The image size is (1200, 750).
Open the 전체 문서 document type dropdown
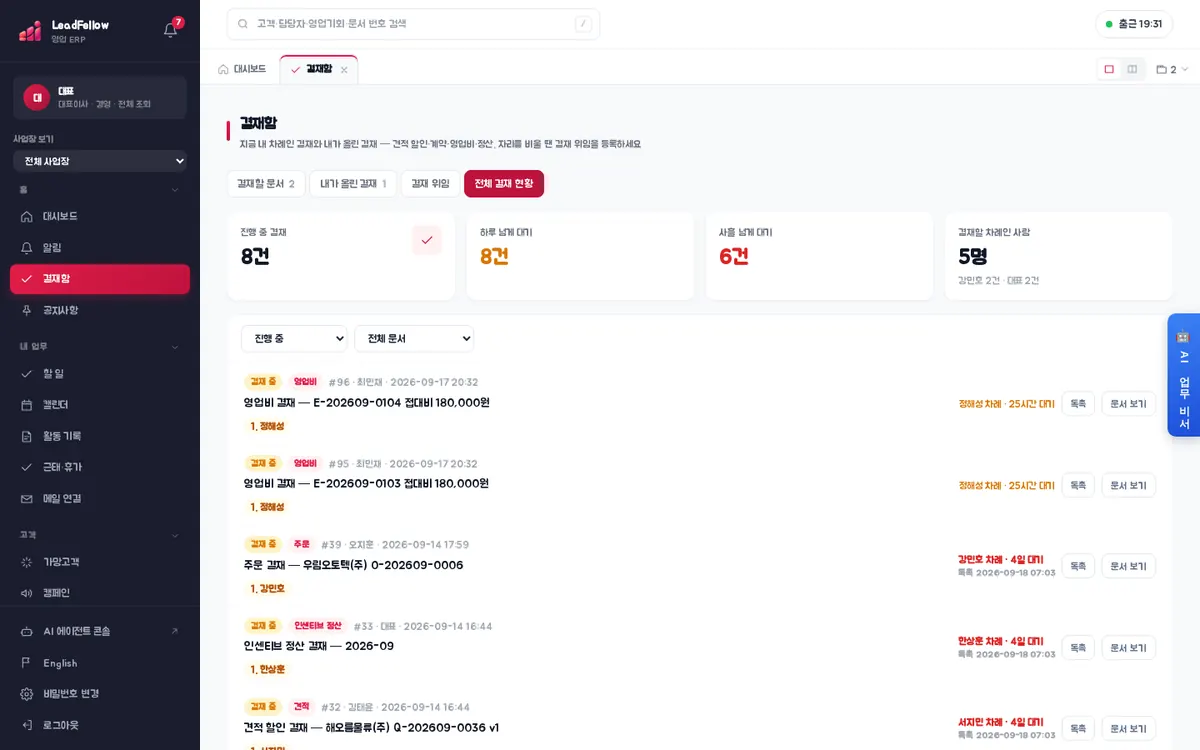point(414,339)
